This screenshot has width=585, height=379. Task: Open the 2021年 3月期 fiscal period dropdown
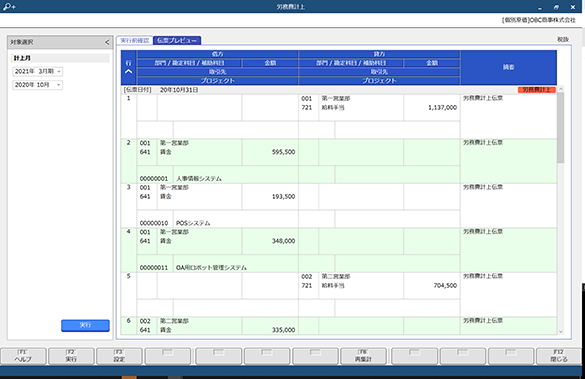point(37,71)
